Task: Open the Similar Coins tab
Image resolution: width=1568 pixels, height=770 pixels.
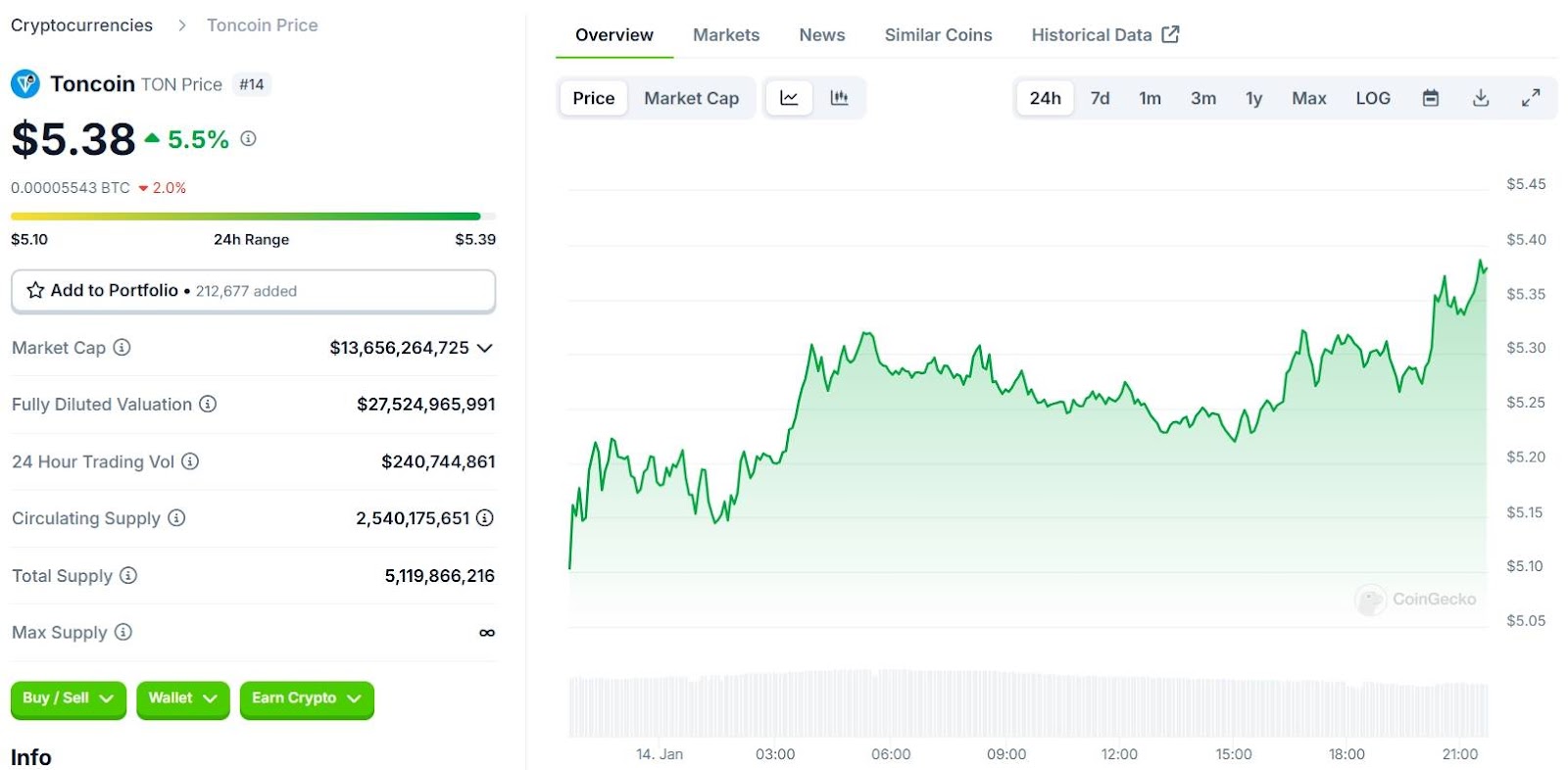Action: pos(939,35)
